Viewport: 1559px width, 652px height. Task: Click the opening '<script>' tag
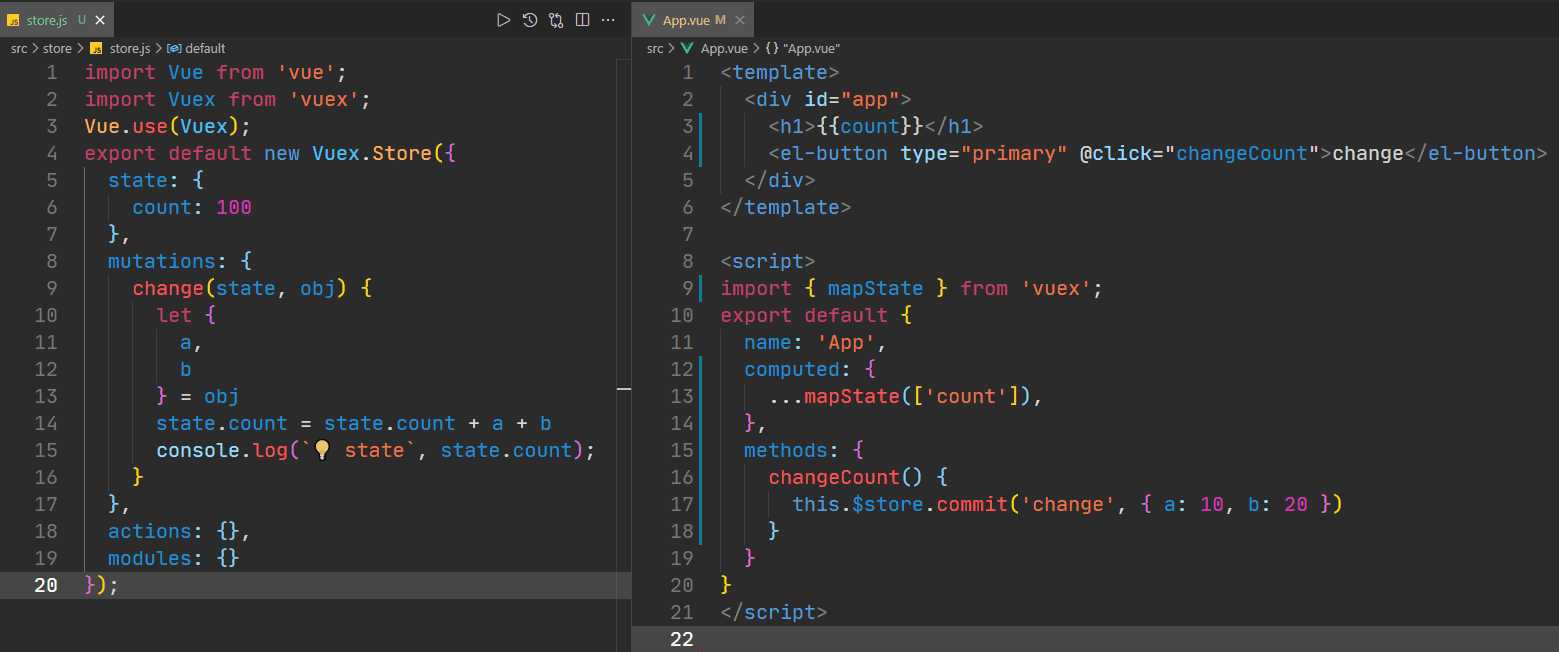(x=768, y=261)
